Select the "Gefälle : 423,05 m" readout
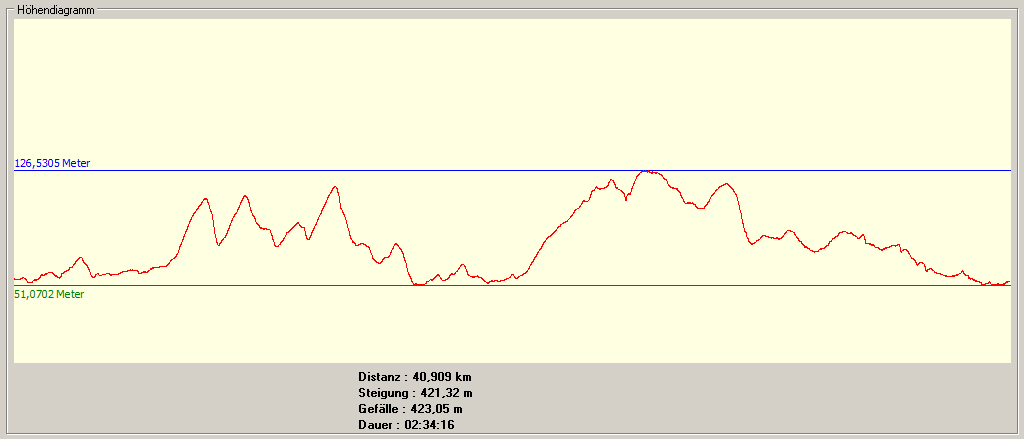 410,409
